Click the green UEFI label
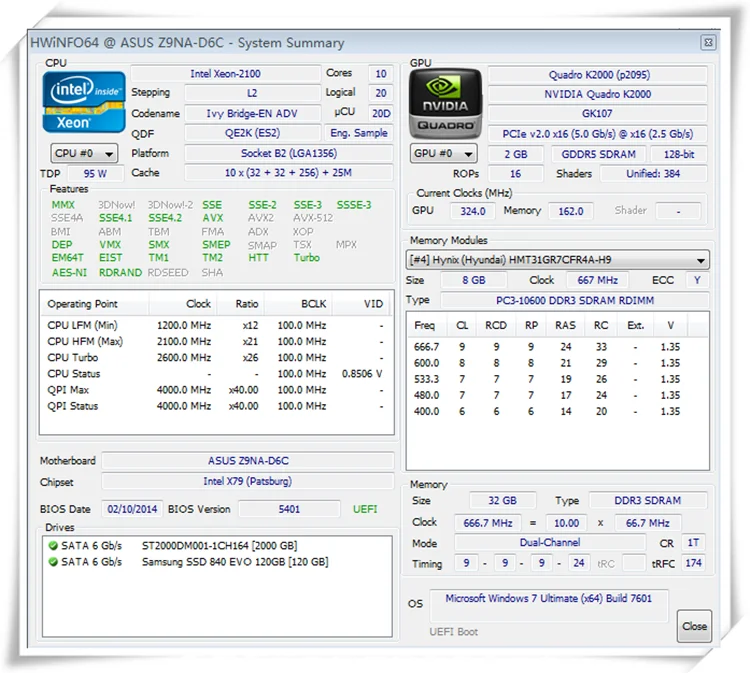The width and height of the screenshot is (750, 673). [x=365, y=509]
